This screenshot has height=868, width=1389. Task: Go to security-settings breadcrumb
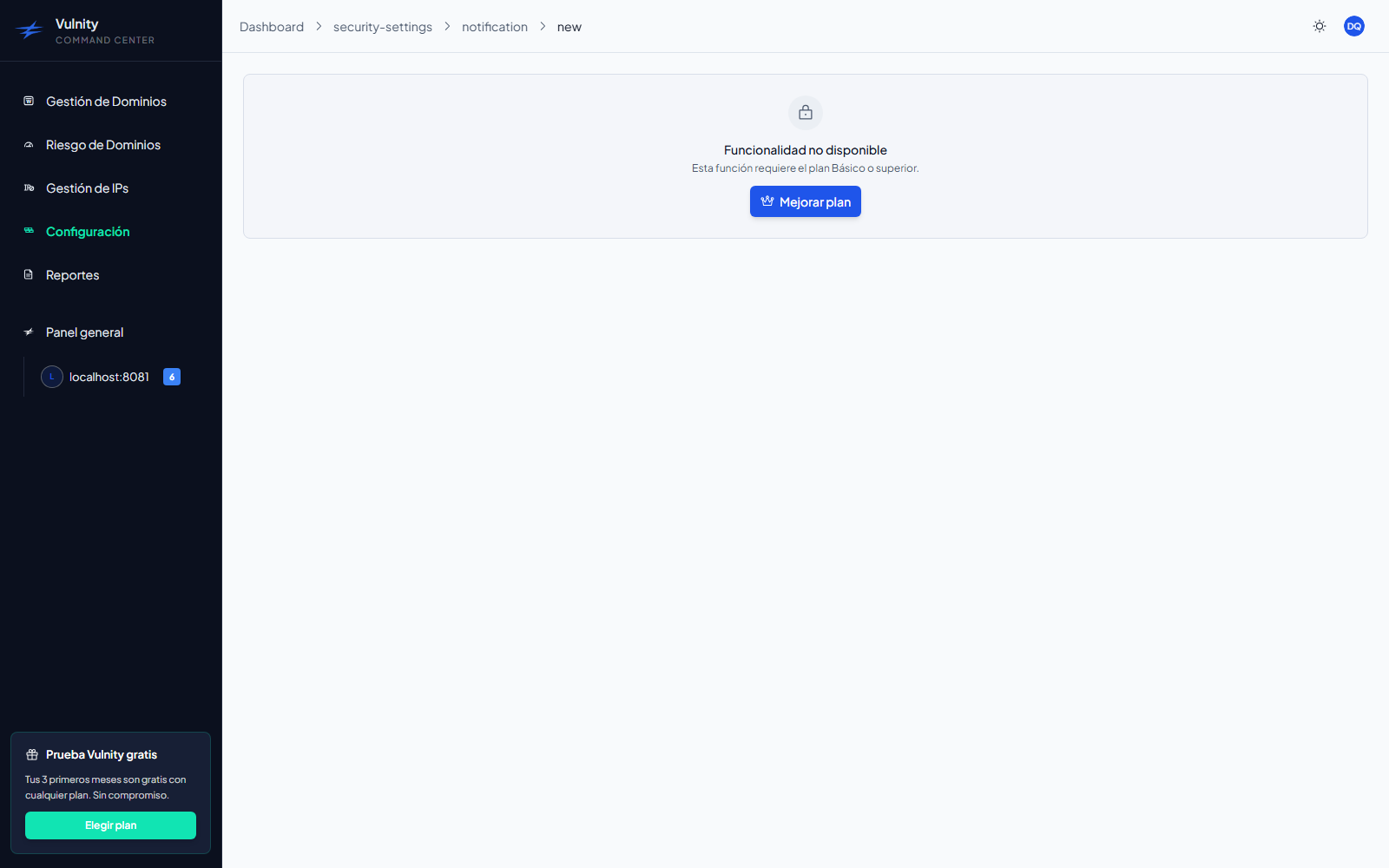pyautogui.click(x=383, y=27)
